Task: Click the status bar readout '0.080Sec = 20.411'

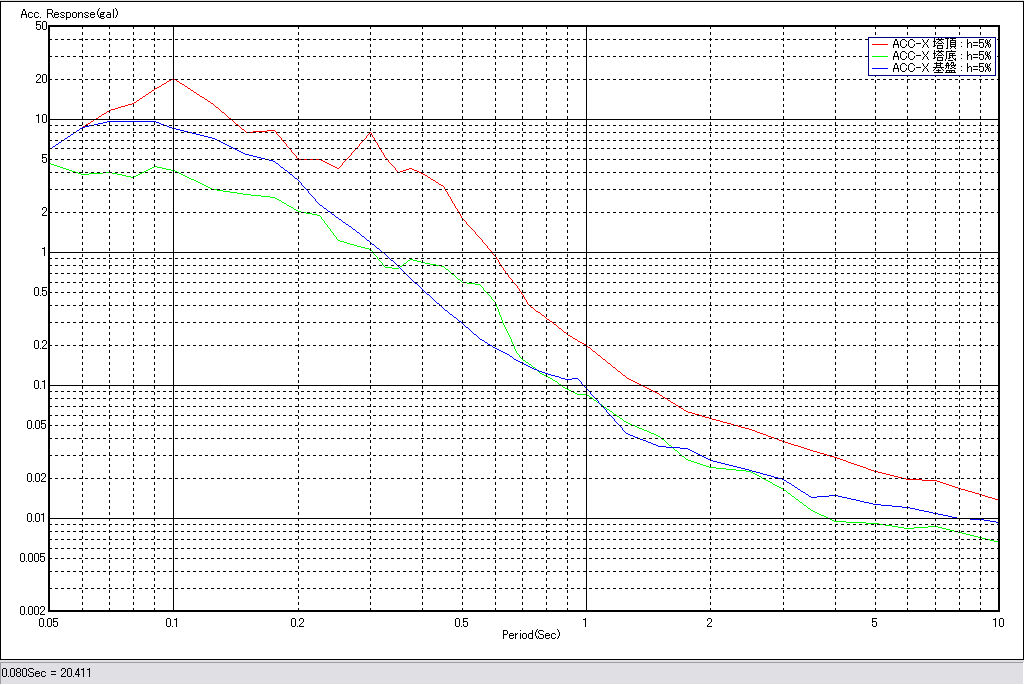Action: [x=47, y=673]
